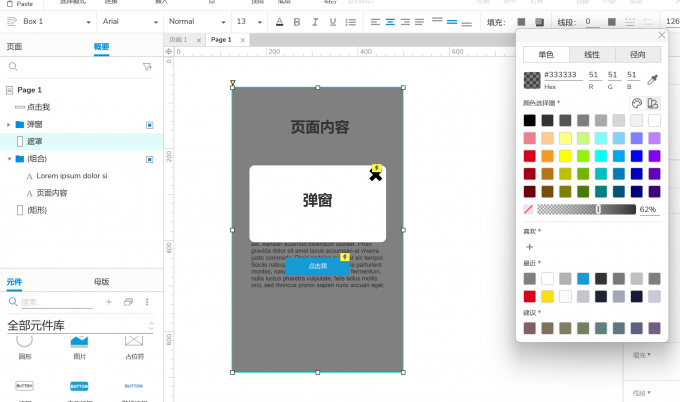Image resolution: width=680 pixels, height=402 pixels.
Task: Add a favorite color with plus icon
Action: point(530,247)
